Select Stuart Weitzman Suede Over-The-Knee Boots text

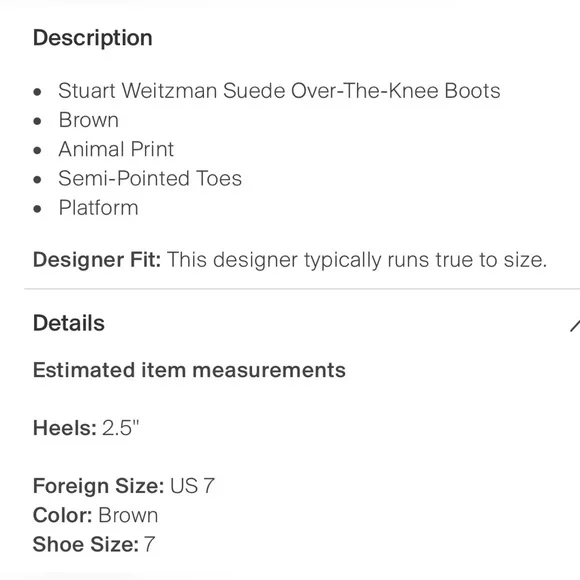tap(279, 91)
